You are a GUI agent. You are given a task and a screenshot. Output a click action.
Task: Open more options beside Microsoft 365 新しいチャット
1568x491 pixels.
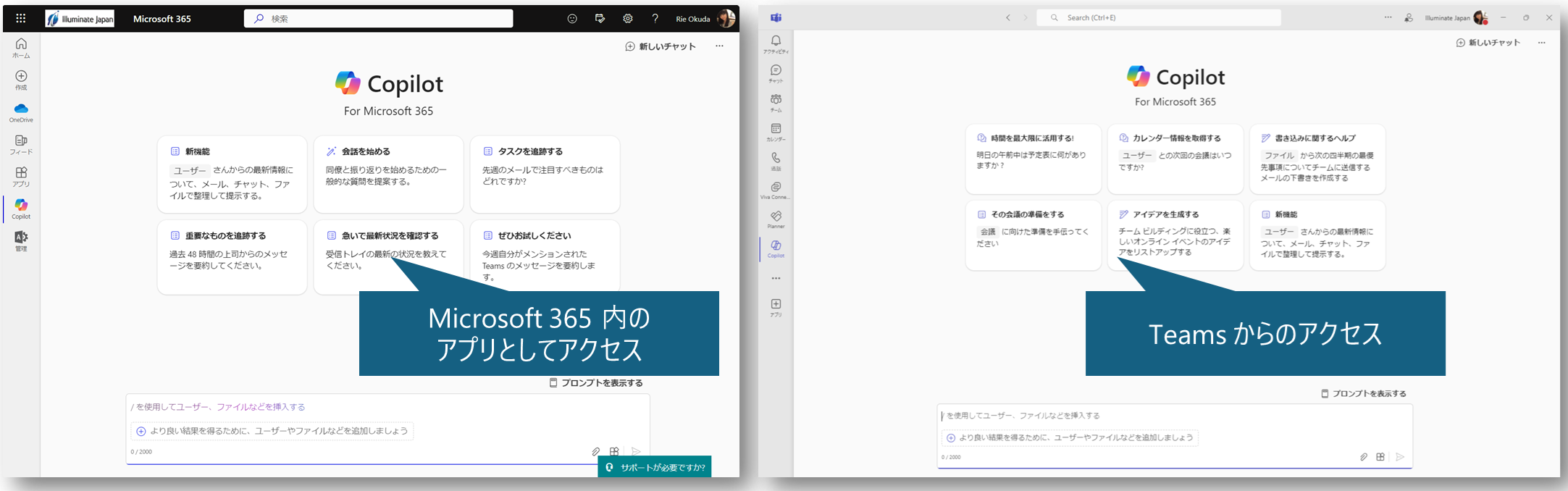point(719,46)
